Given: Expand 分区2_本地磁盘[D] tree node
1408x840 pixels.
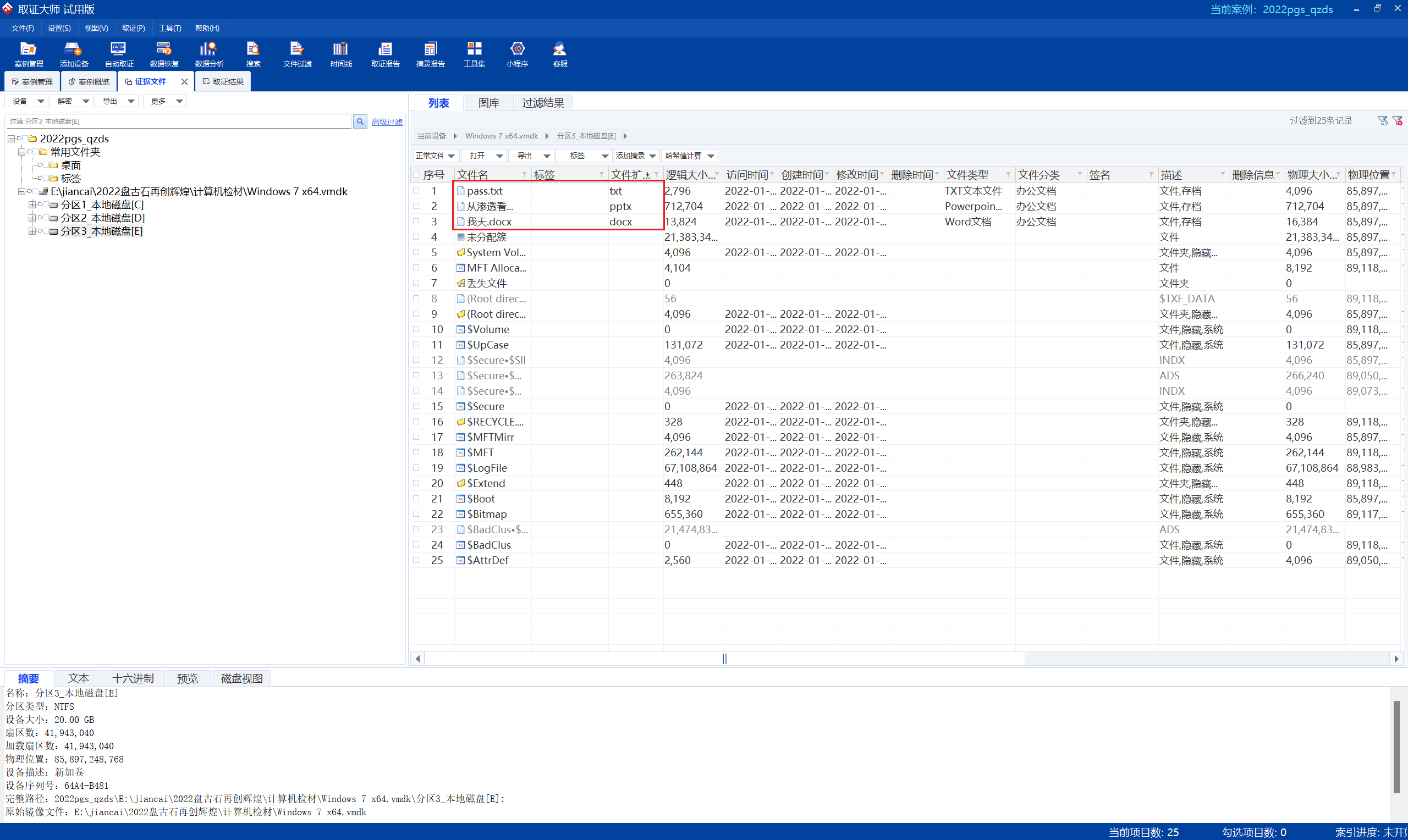Looking at the screenshot, I should (32, 218).
